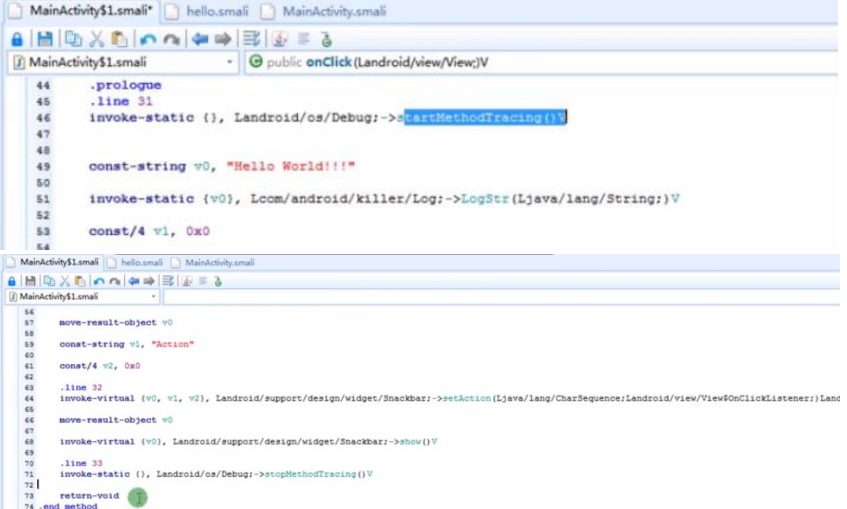Navigate back with the blue left arrow, upper editor
This screenshot has width=847, height=509.
[200, 39]
